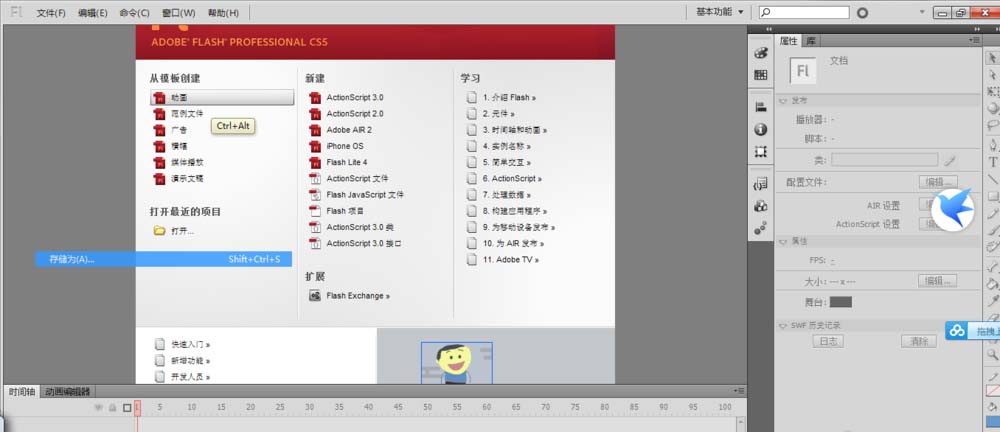Open 打开... recent item folder
This screenshot has height=432, width=1000.
(x=173, y=231)
